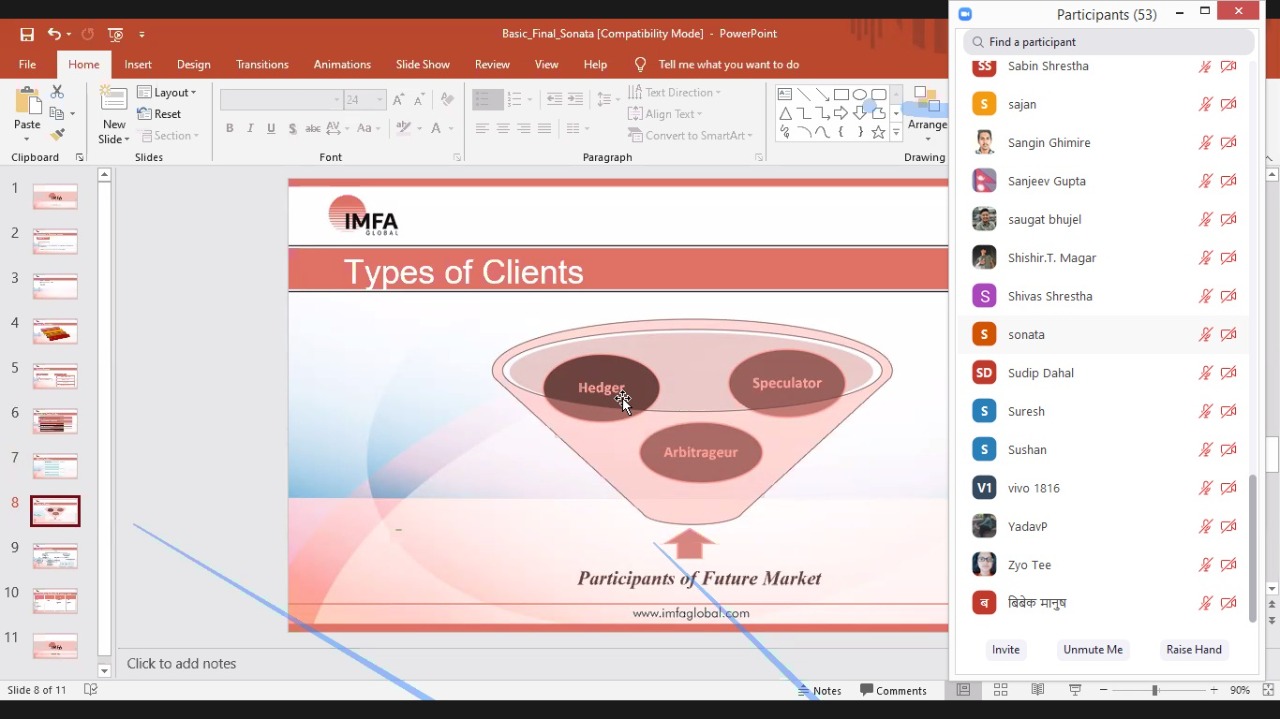Open the Animations tab
Viewport: 1280px width, 719px height.
click(342, 64)
